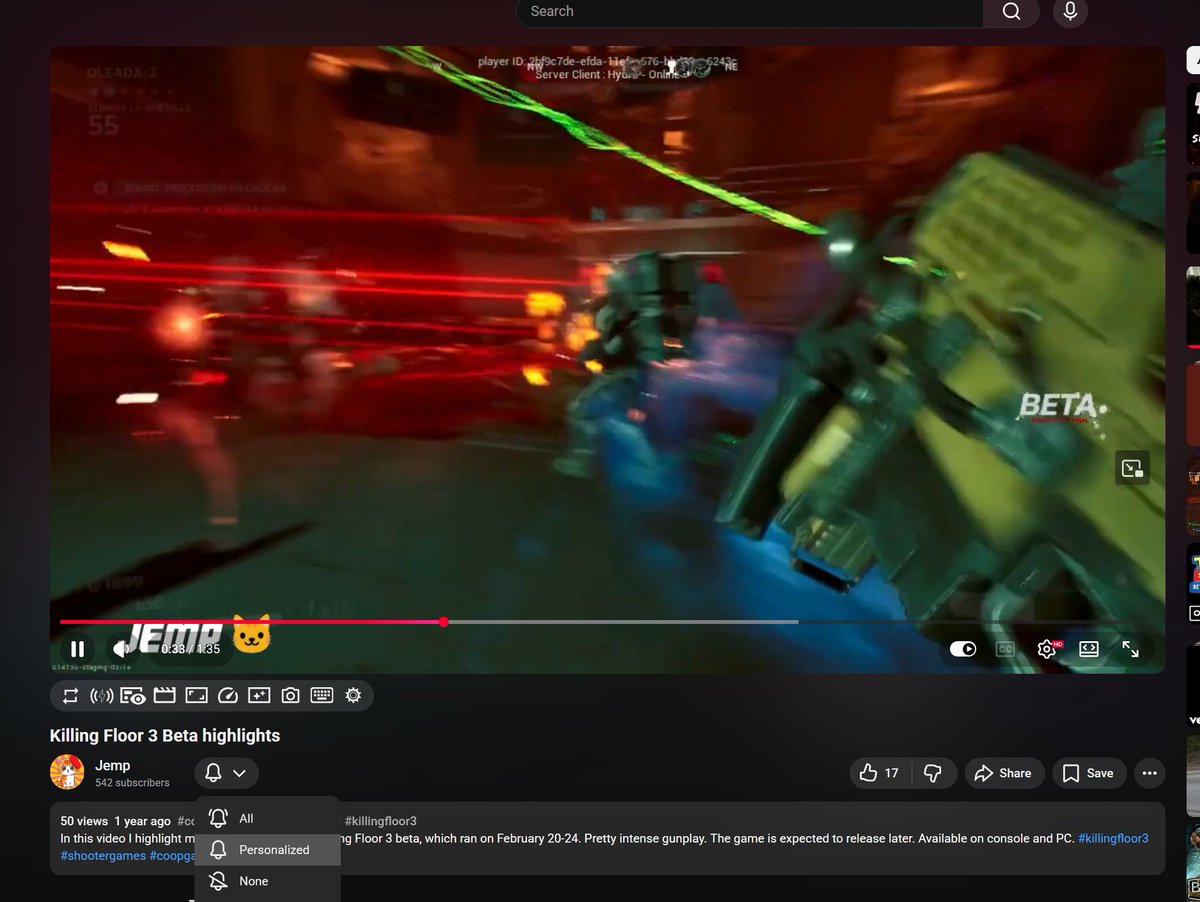
Task: Open the miniplayer icon on video
Action: click(1132, 468)
